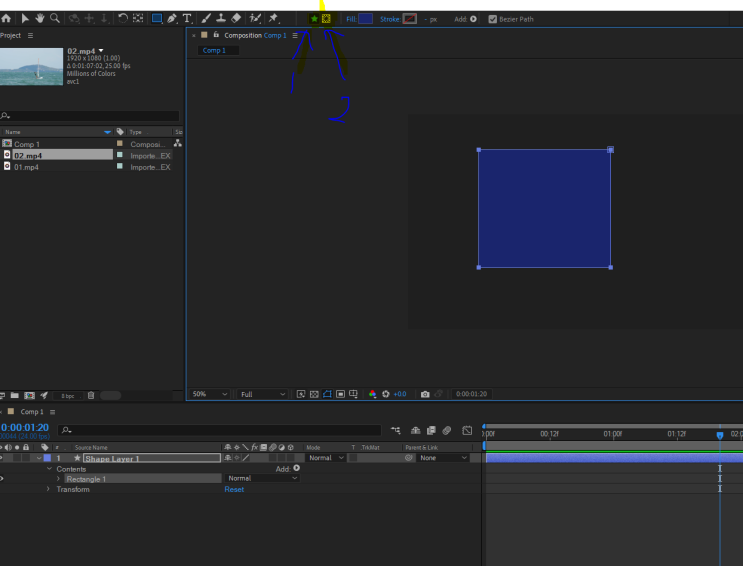
Task: Click the green star shape icon
Action: (x=314, y=18)
